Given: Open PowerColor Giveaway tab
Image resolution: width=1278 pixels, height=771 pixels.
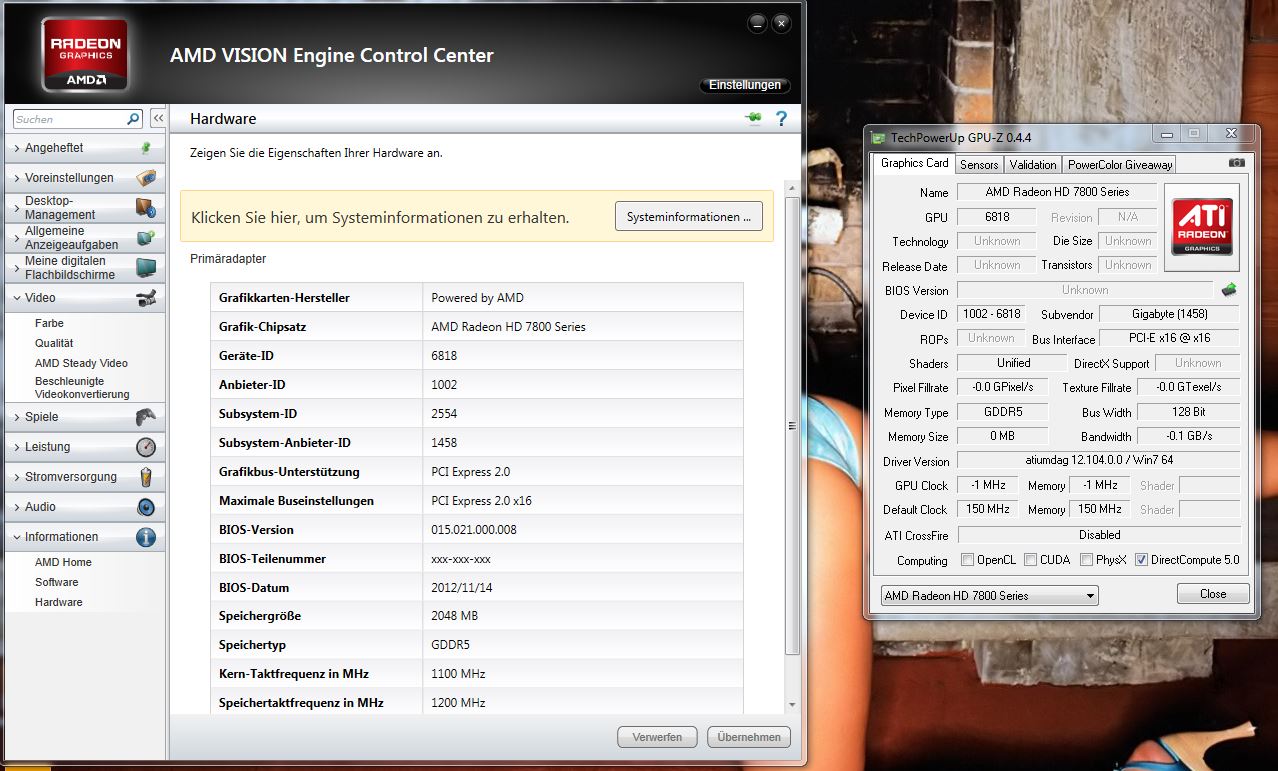Looking at the screenshot, I should pyautogui.click(x=1120, y=165).
